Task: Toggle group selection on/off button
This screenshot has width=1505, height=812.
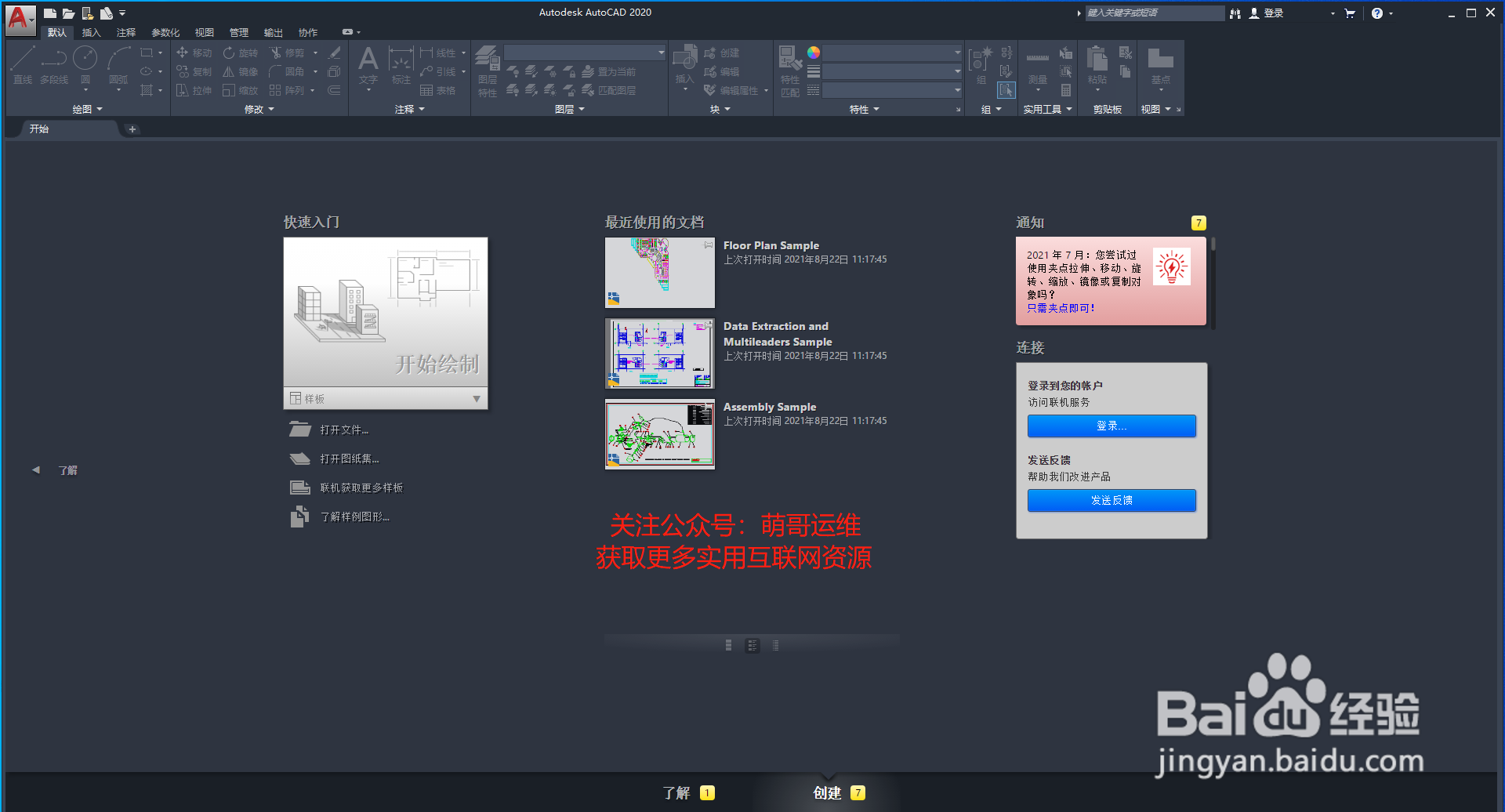Action: tap(1006, 90)
